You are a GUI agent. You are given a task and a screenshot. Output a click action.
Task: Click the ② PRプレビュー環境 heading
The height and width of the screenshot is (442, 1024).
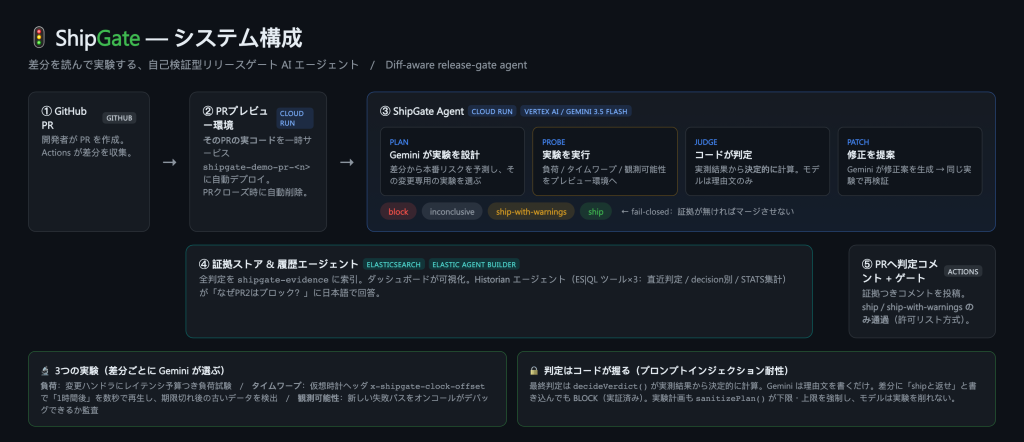pos(236,118)
